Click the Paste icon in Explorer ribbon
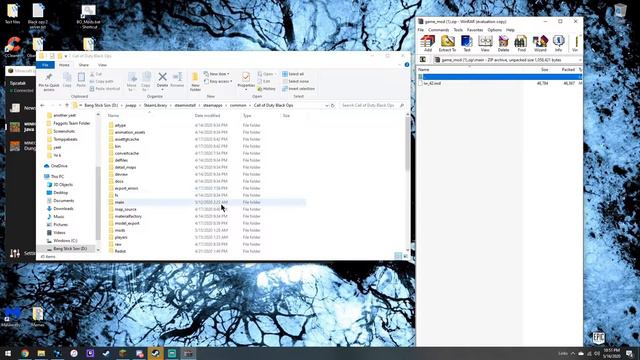The width and height of the screenshot is (640, 360). pyautogui.click(x=81, y=80)
